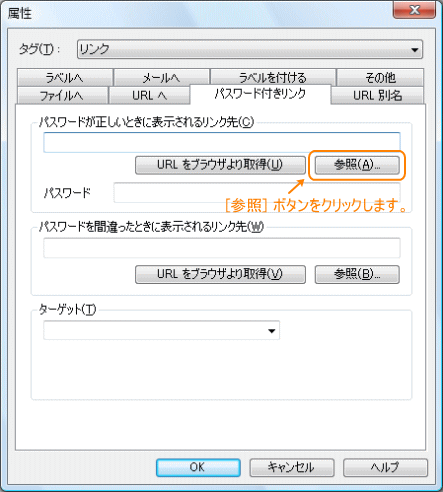Select the その他 tab

[380, 77]
